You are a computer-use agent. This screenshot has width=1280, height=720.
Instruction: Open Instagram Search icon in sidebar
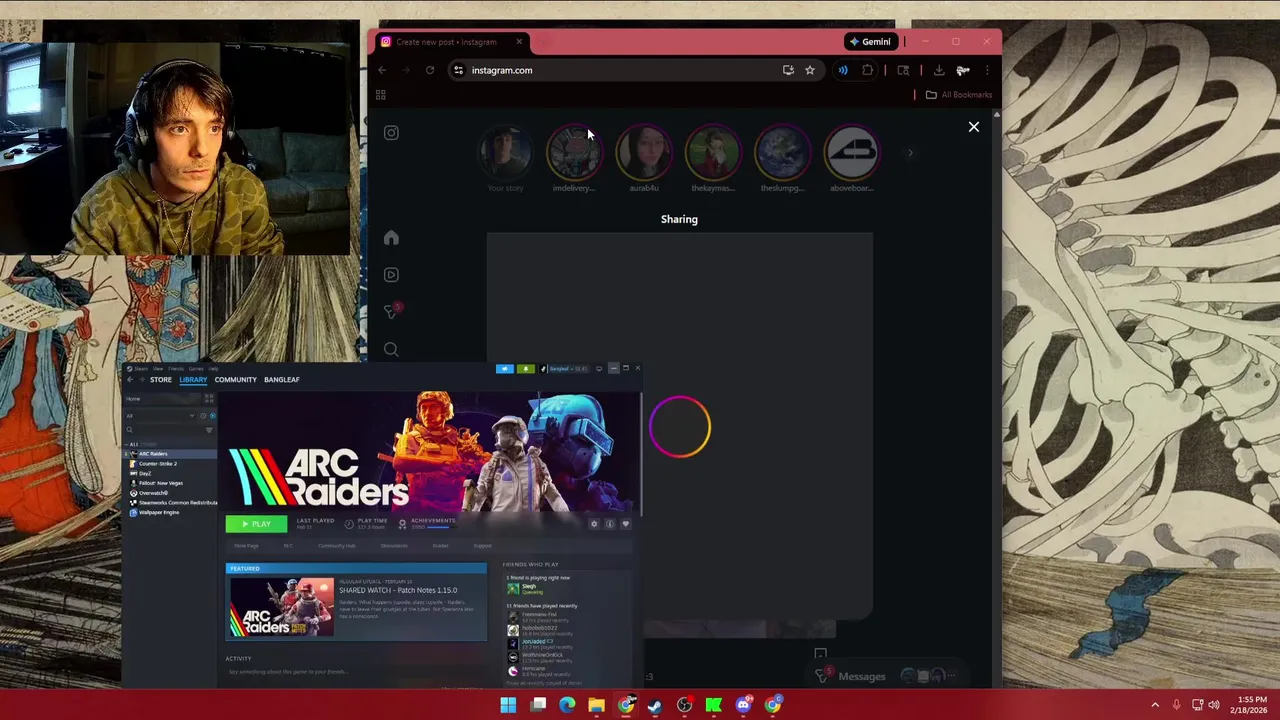pyautogui.click(x=391, y=349)
